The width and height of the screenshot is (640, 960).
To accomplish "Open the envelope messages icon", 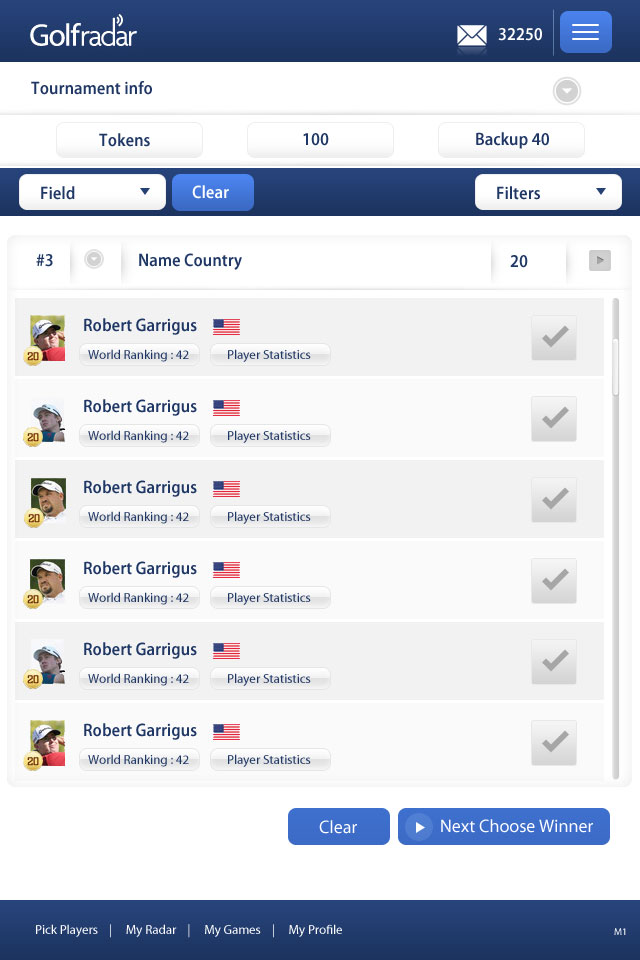I will point(472,35).
